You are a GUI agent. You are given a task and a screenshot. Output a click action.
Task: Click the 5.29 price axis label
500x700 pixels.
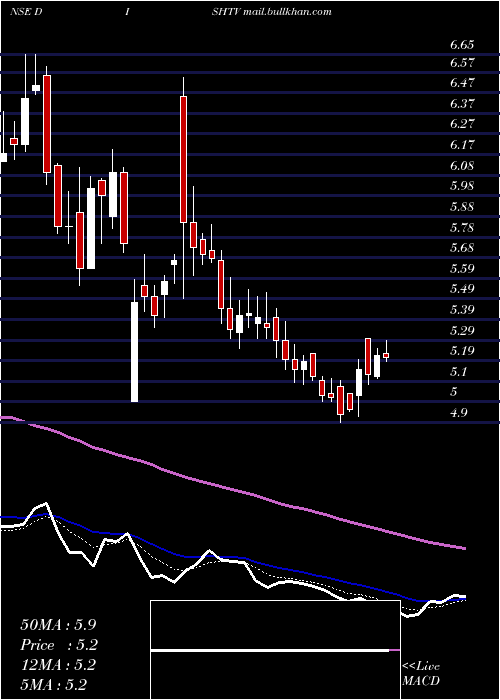462,331
